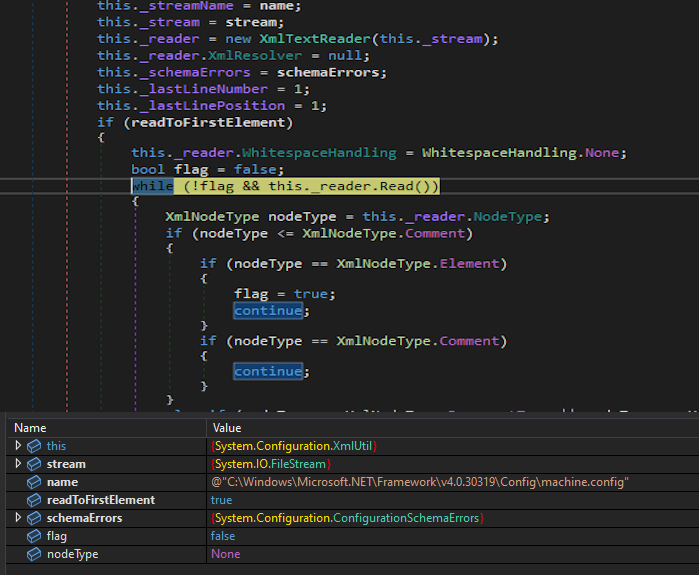Image resolution: width=699 pixels, height=575 pixels.
Task: Expand the 'this' variable tree node
Action: pyautogui.click(x=17, y=446)
